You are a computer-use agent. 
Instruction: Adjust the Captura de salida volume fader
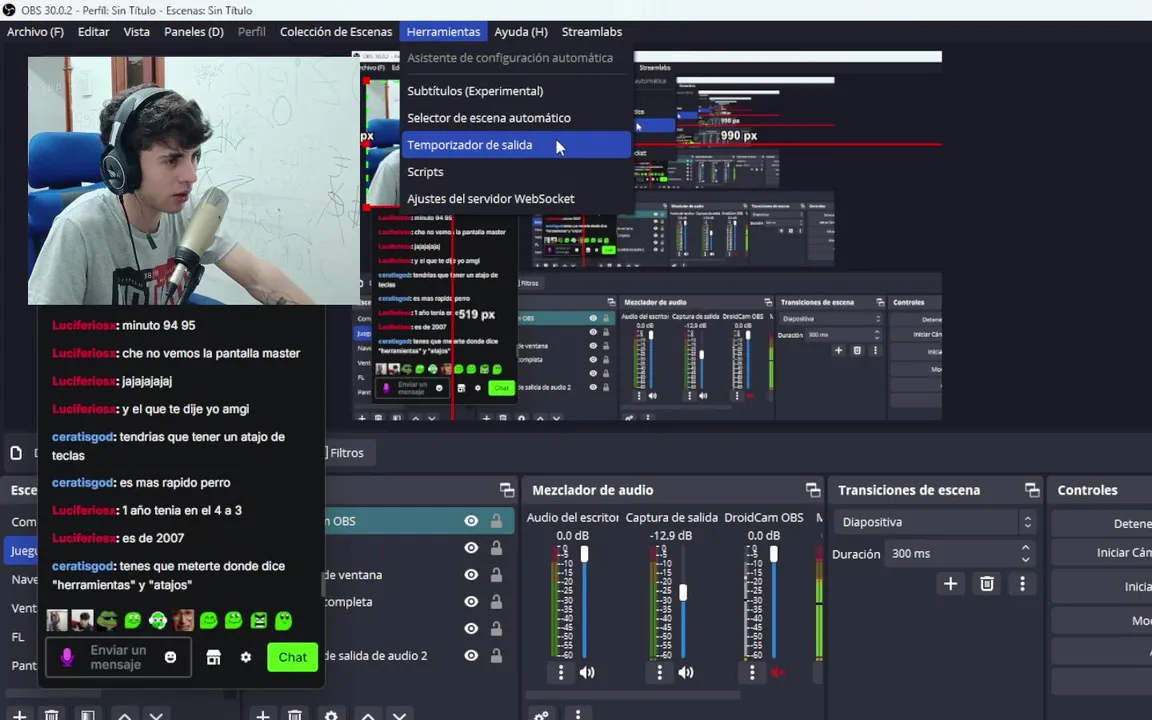coord(683,592)
